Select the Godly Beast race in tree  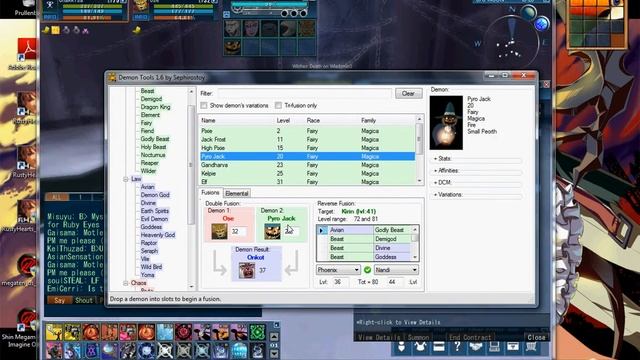coord(155,139)
